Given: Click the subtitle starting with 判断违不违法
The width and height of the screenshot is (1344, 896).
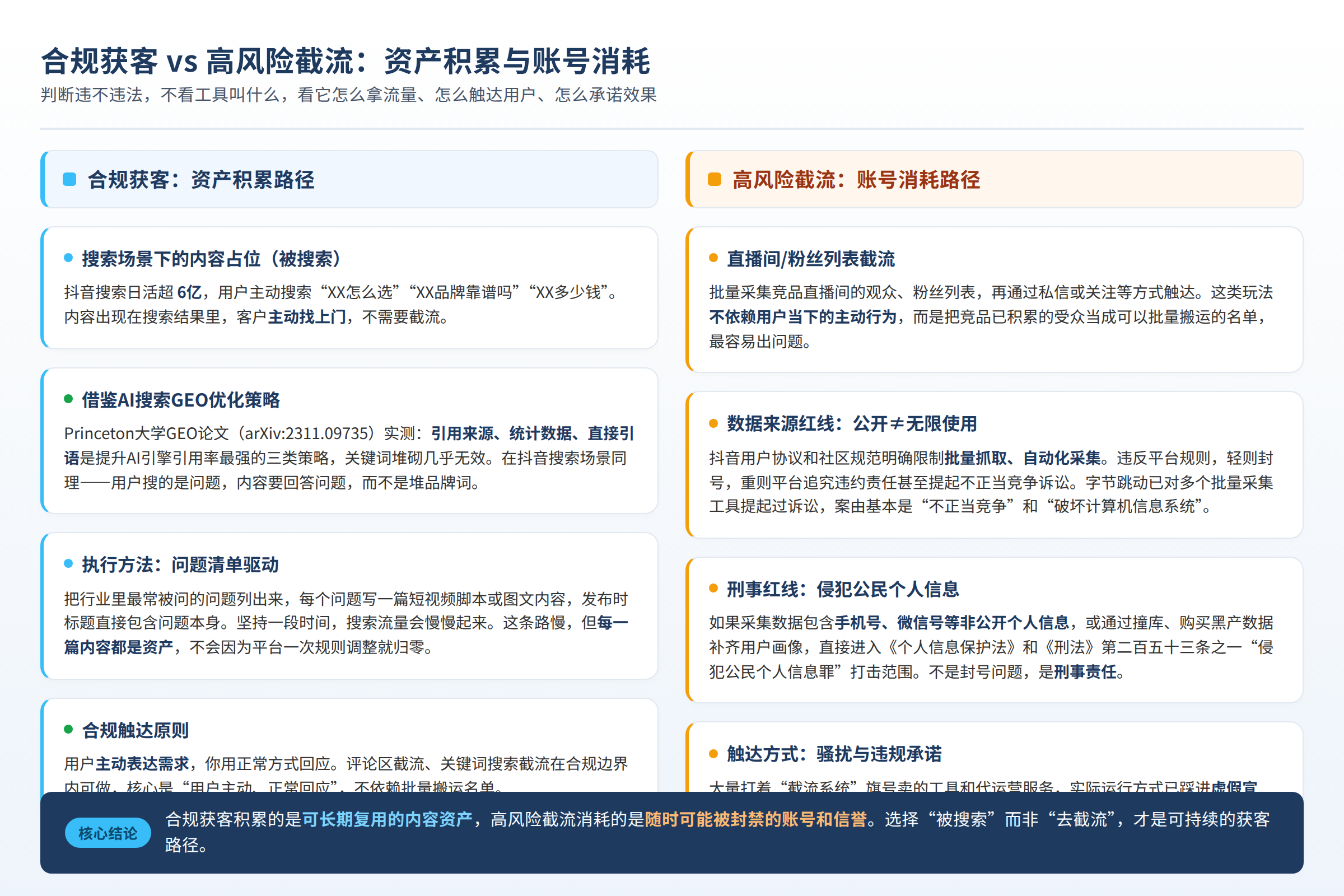Looking at the screenshot, I should pos(348,95).
